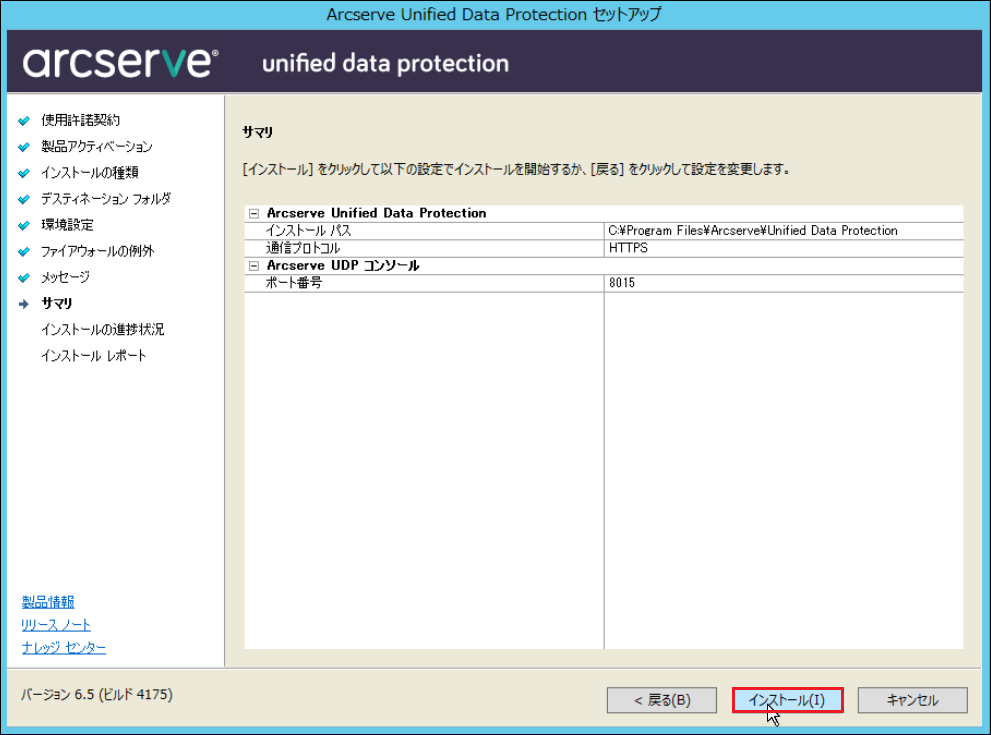Click the ポート番号 label cell
The image size is (991, 735).
pos(424,283)
